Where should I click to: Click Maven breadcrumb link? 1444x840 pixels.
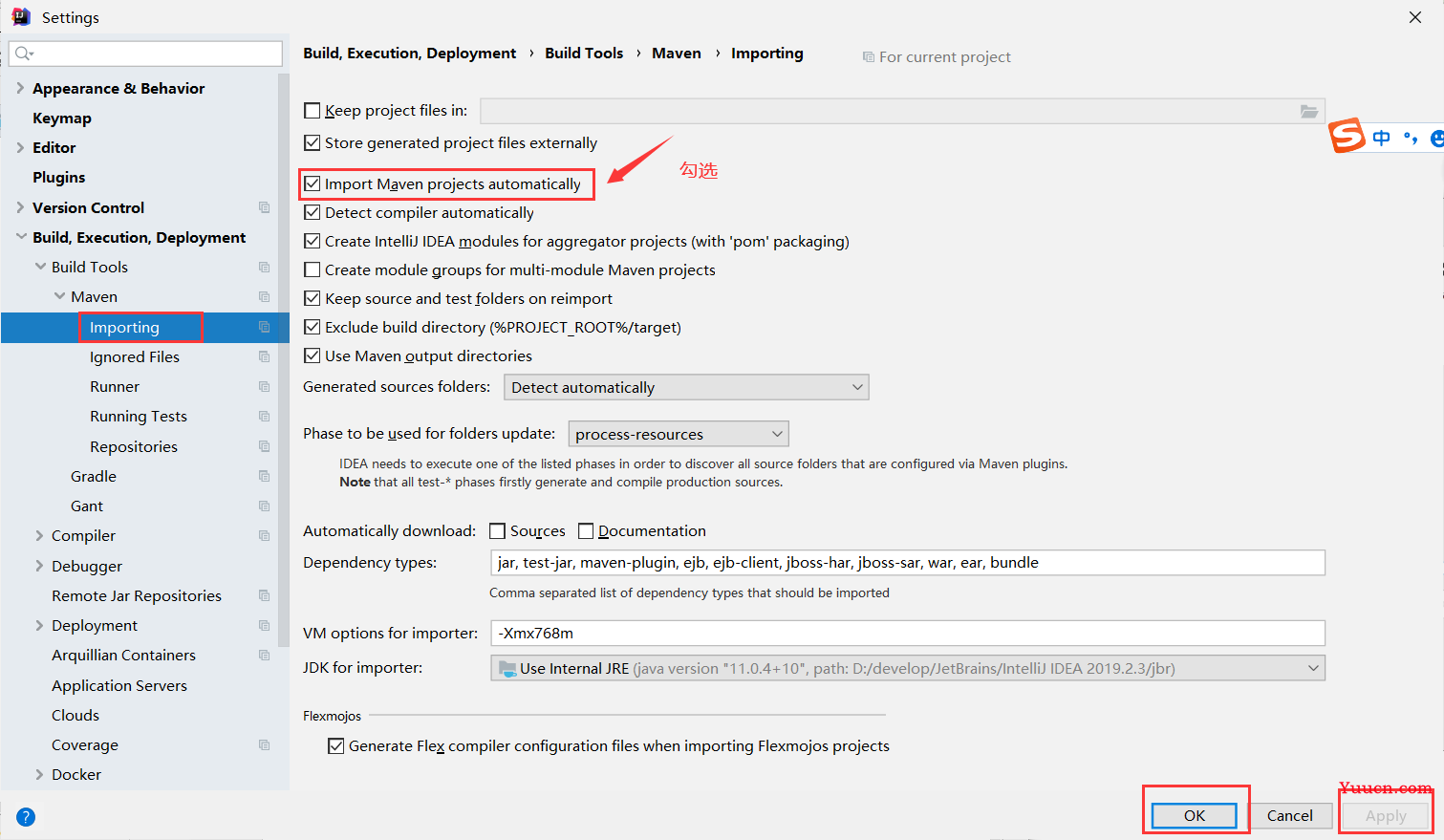click(677, 54)
